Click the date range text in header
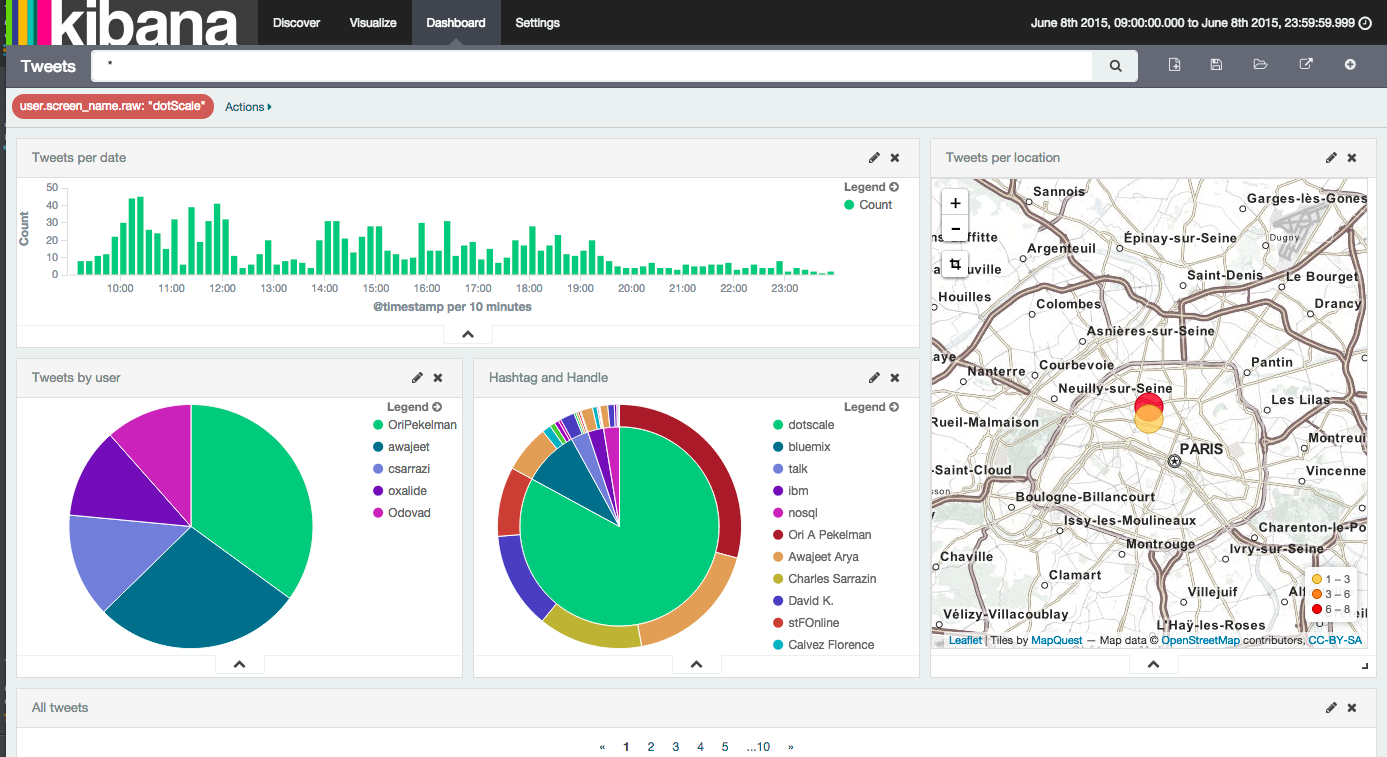 click(x=1193, y=23)
